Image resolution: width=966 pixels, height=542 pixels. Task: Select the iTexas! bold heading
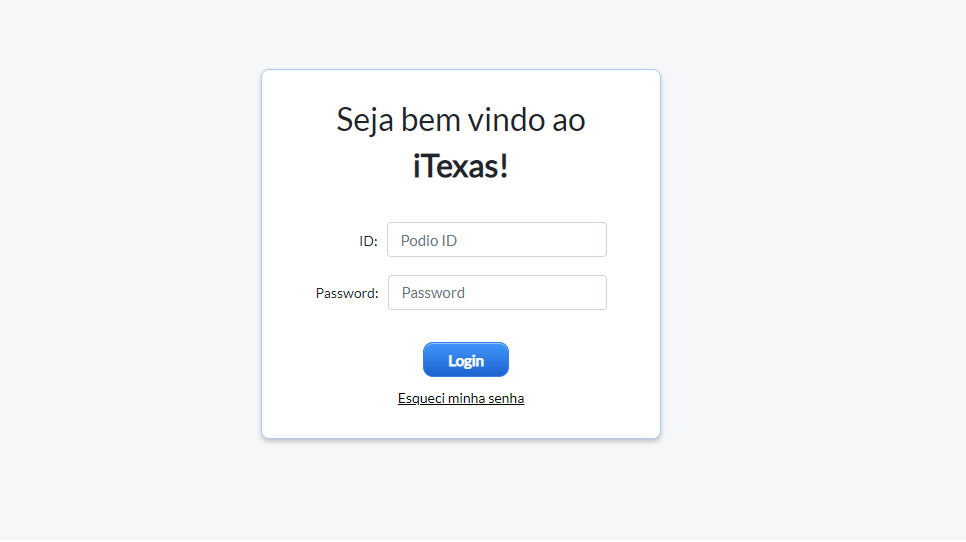tap(461, 166)
